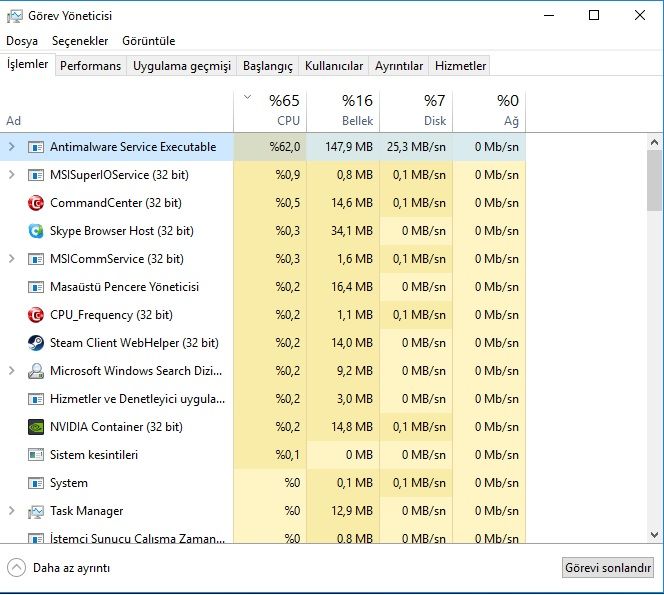Expand the Task Manager process row
This screenshot has width=664, height=595.
point(11,511)
